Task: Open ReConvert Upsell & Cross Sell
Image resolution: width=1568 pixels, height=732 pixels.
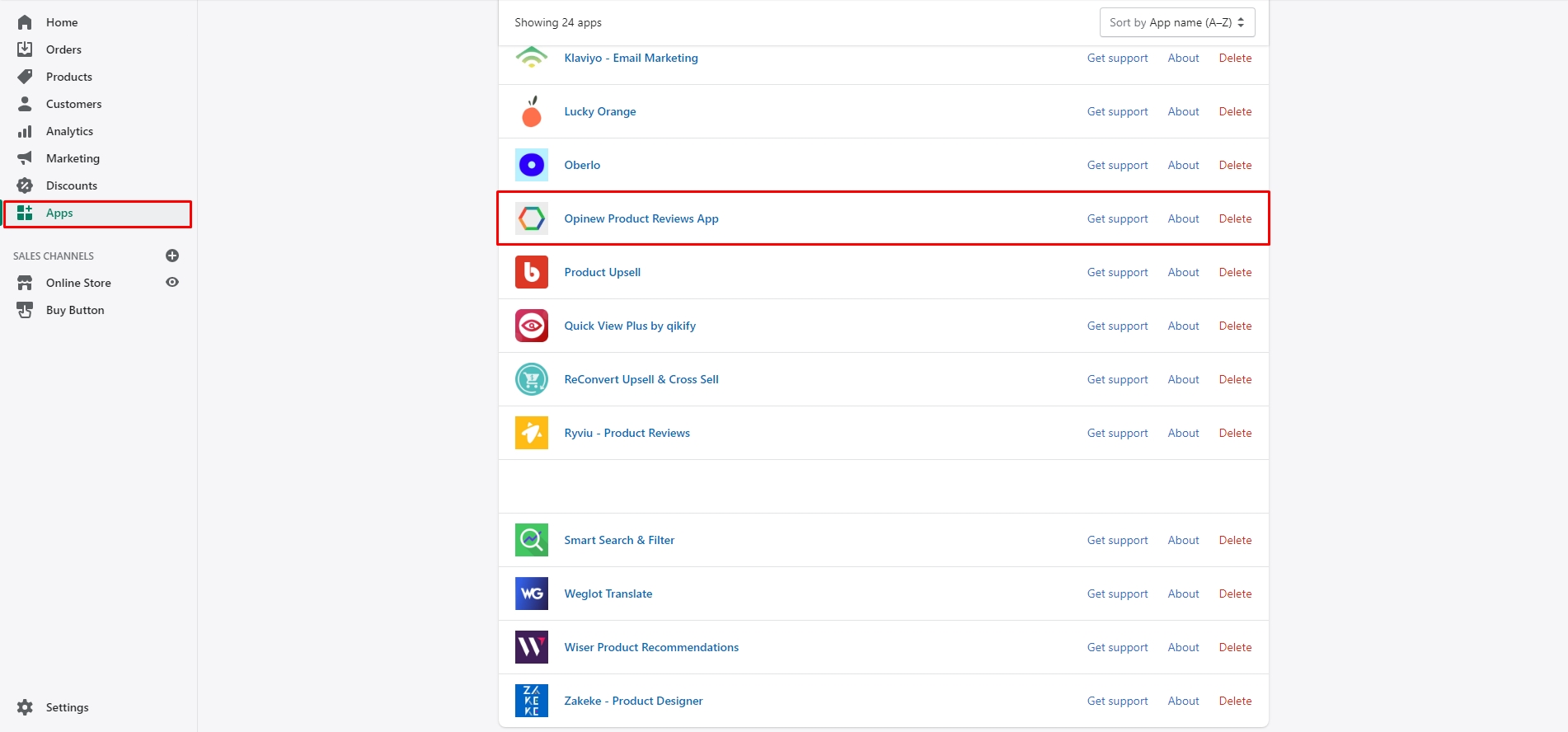Action: pyautogui.click(x=641, y=379)
